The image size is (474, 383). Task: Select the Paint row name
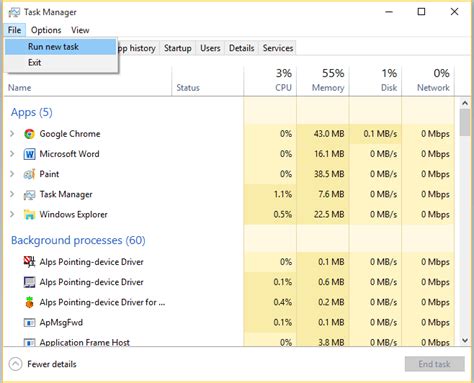49,174
